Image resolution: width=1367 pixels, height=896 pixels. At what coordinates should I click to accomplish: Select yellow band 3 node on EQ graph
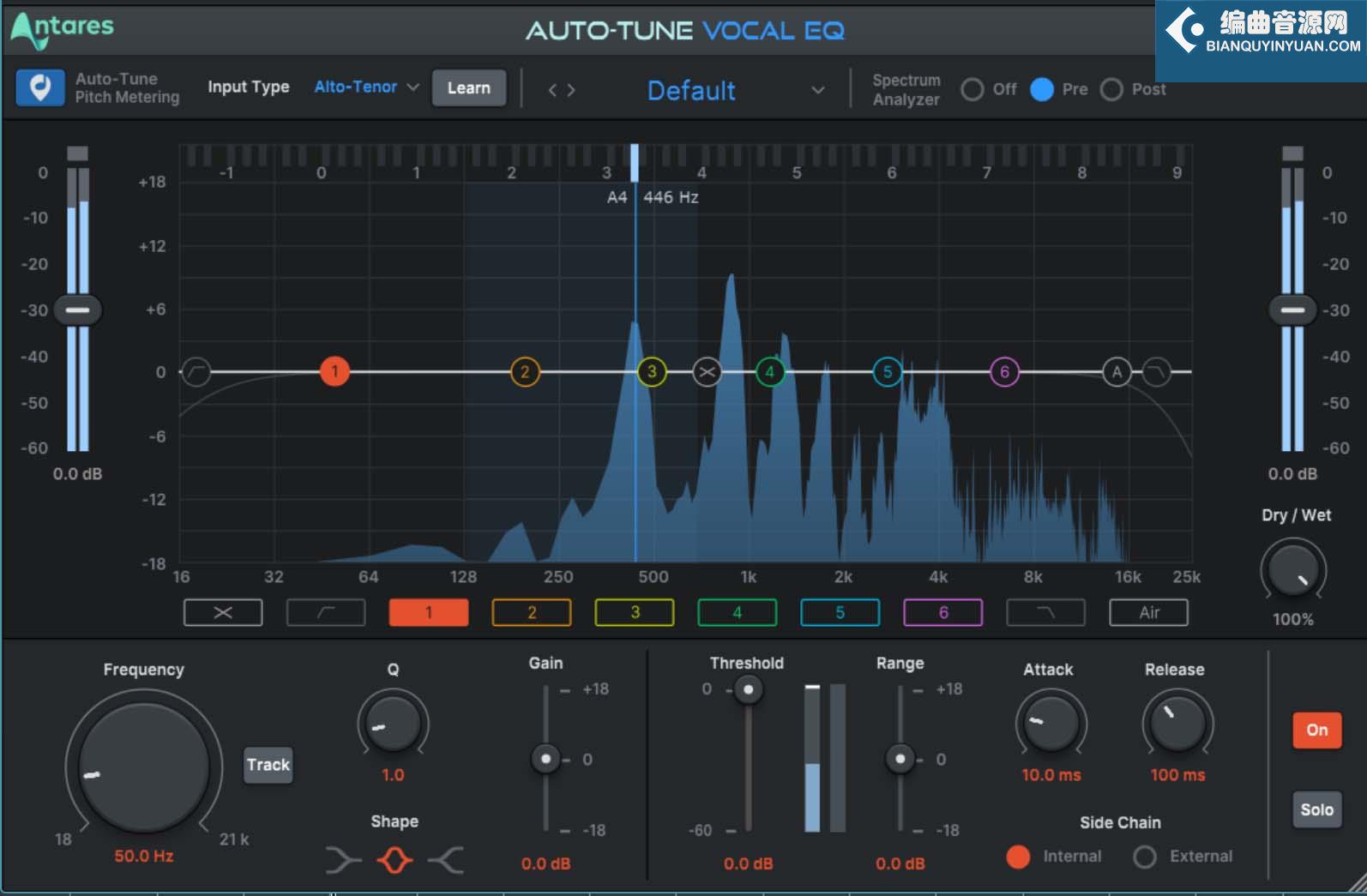[x=652, y=372]
